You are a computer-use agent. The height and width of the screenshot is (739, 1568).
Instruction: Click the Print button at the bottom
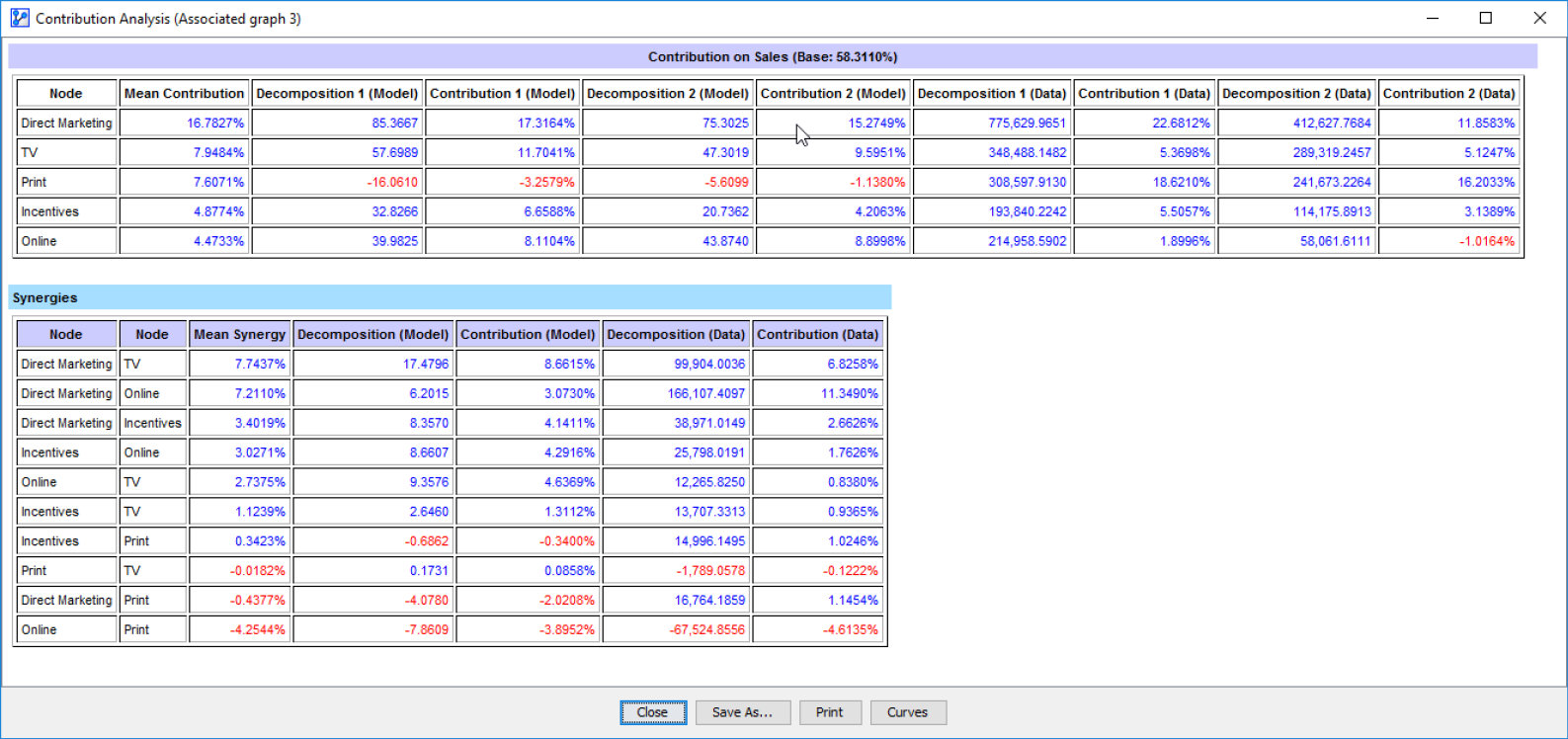point(830,712)
